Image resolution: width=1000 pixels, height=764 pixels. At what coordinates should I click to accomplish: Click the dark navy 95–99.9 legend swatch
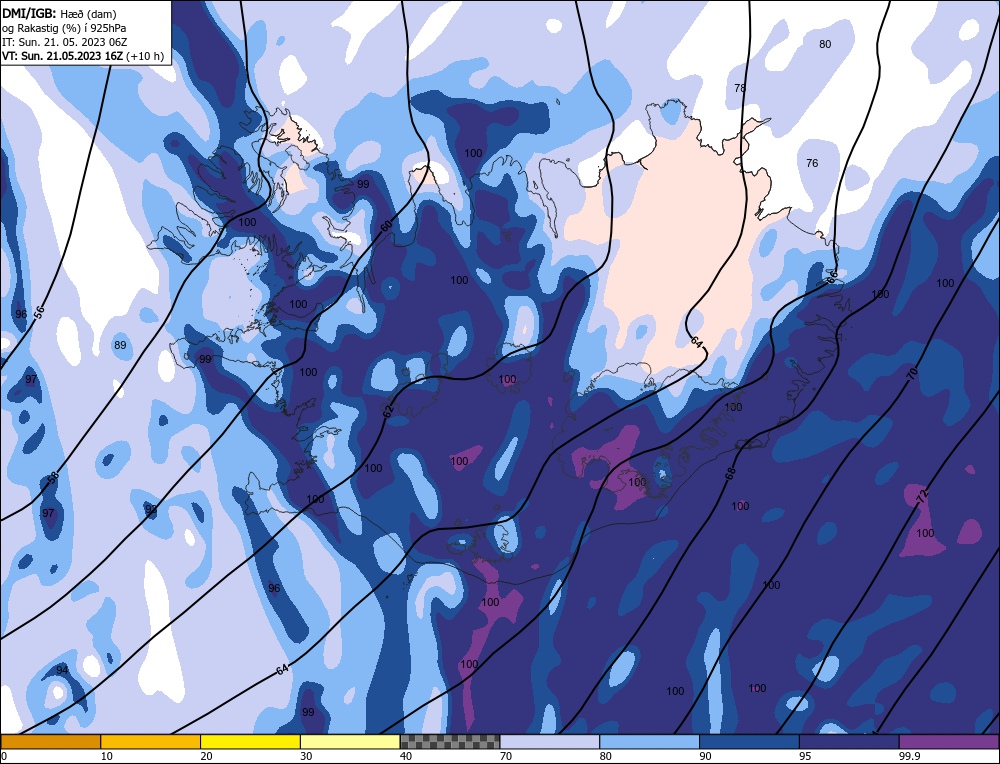(849, 742)
